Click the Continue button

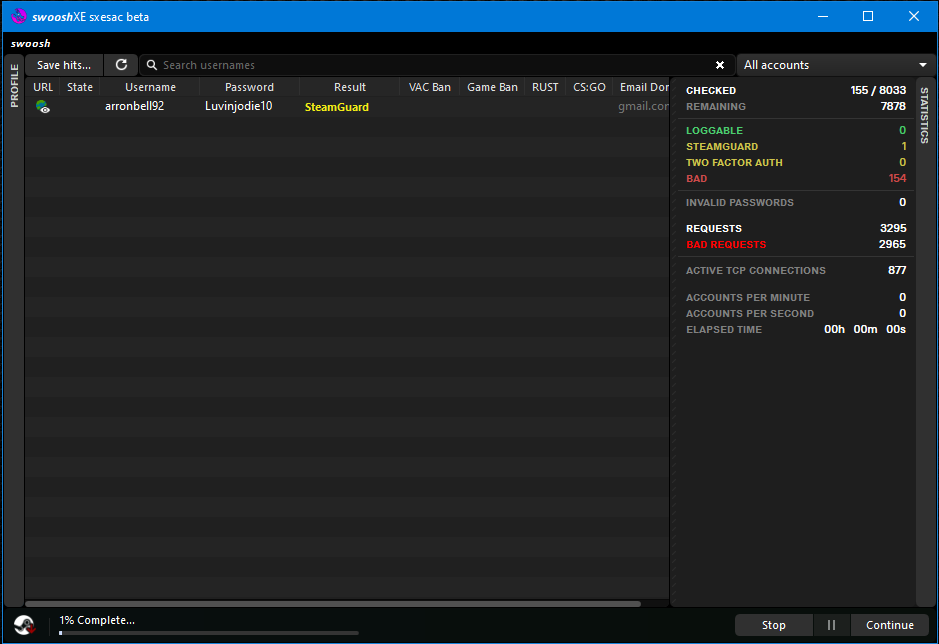point(889,625)
